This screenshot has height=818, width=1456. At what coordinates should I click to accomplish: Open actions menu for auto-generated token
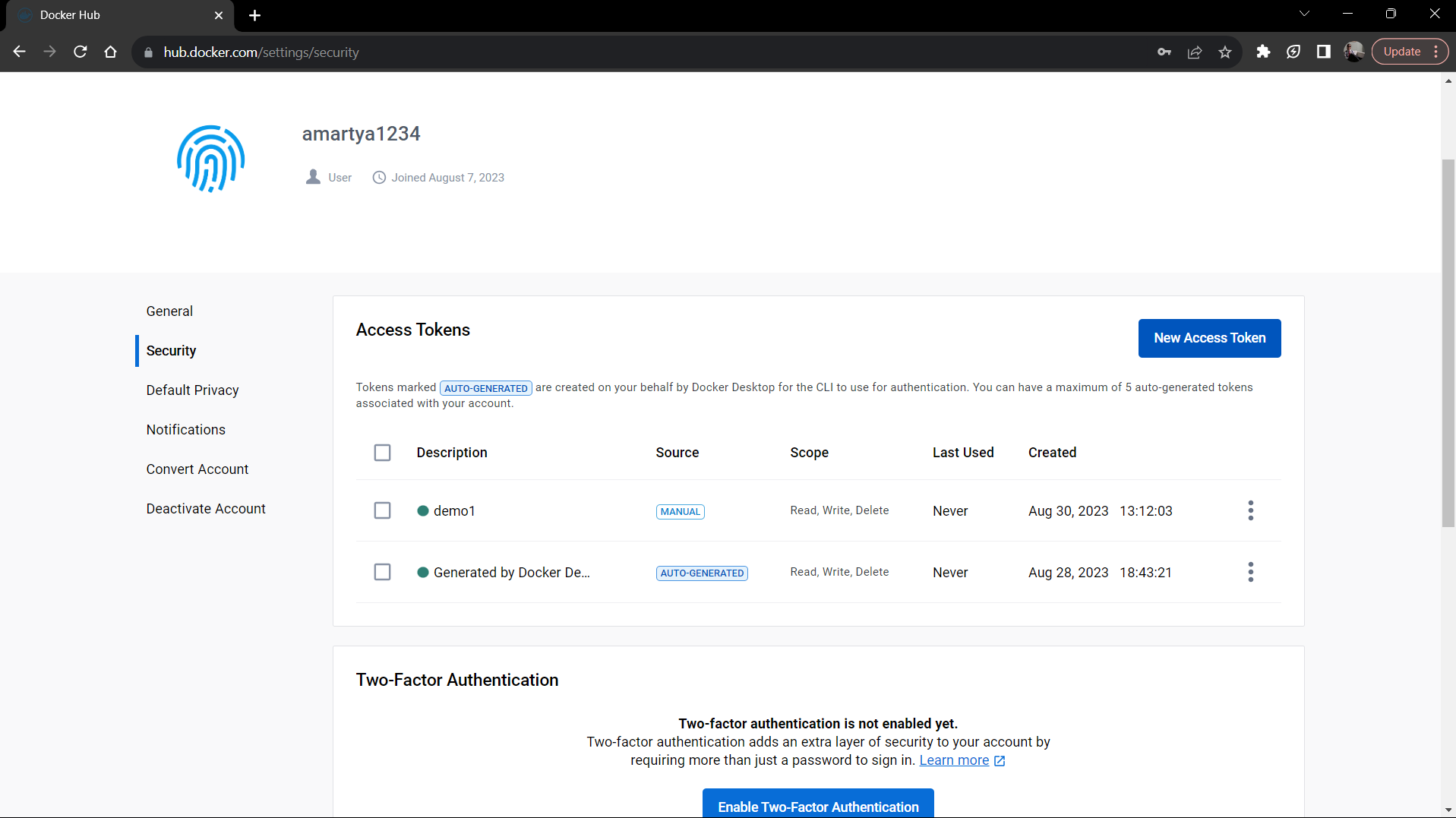click(x=1250, y=572)
